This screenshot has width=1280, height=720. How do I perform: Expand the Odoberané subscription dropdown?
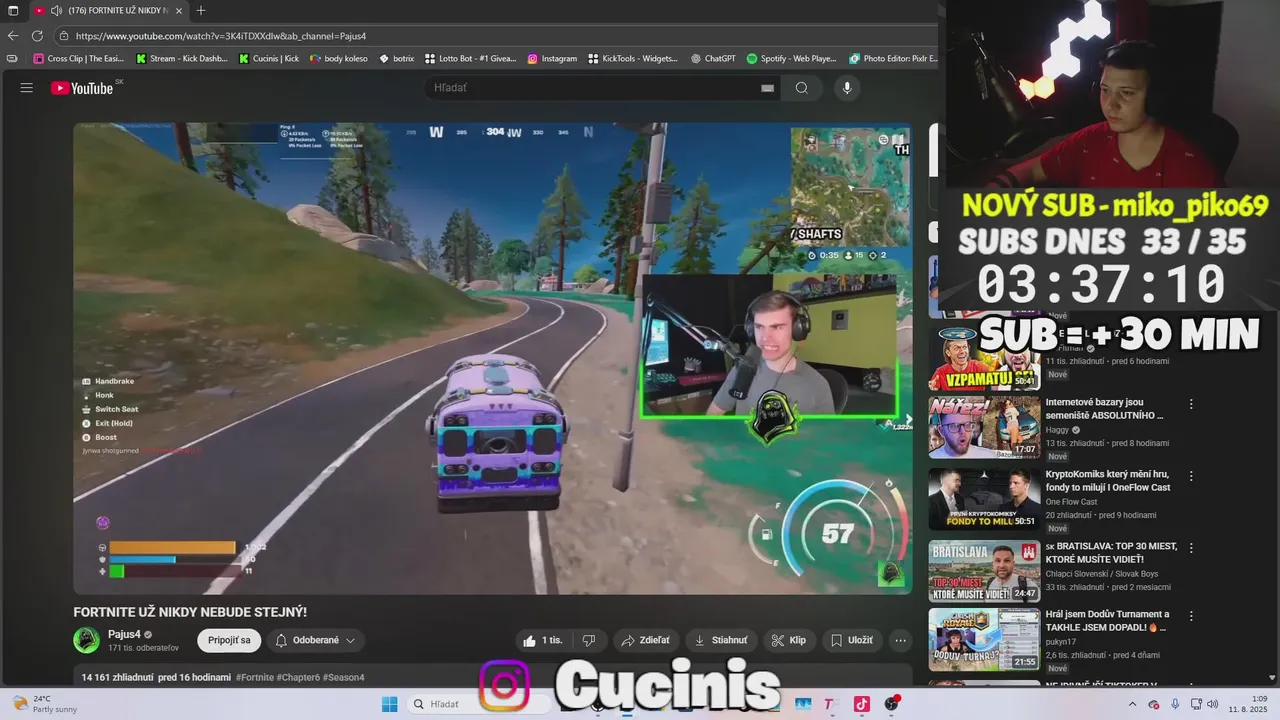(315, 640)
